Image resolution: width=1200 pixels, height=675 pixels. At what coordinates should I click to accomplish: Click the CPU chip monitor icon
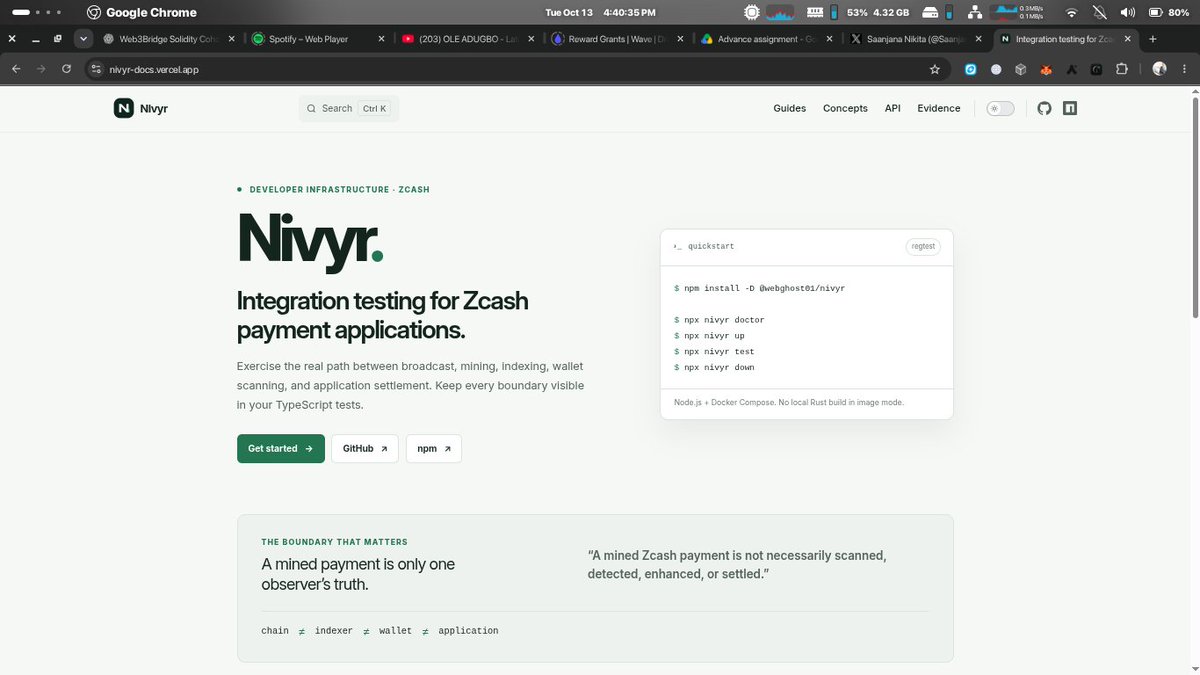tap(752, 12)
